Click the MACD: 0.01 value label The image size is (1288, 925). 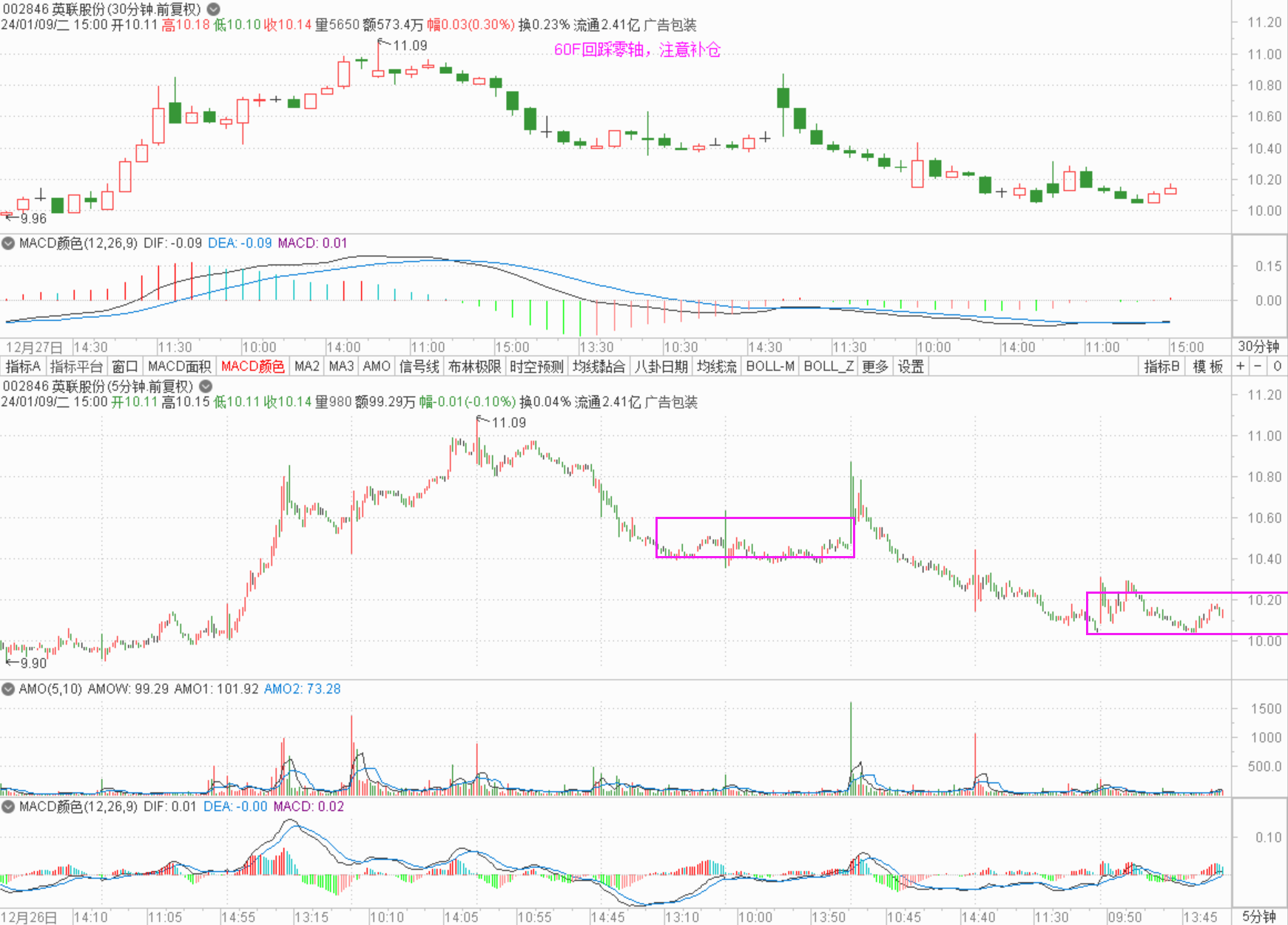(312, 243)
